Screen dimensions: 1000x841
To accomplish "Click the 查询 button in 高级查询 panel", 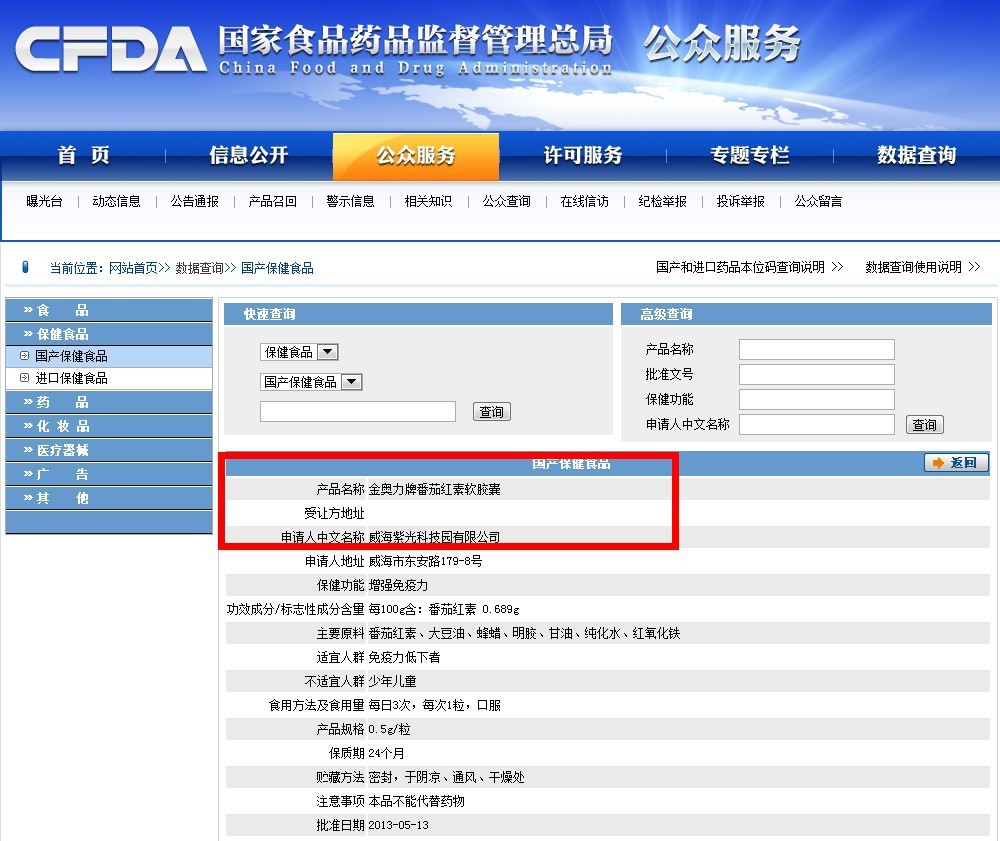I will coord(925,425).
